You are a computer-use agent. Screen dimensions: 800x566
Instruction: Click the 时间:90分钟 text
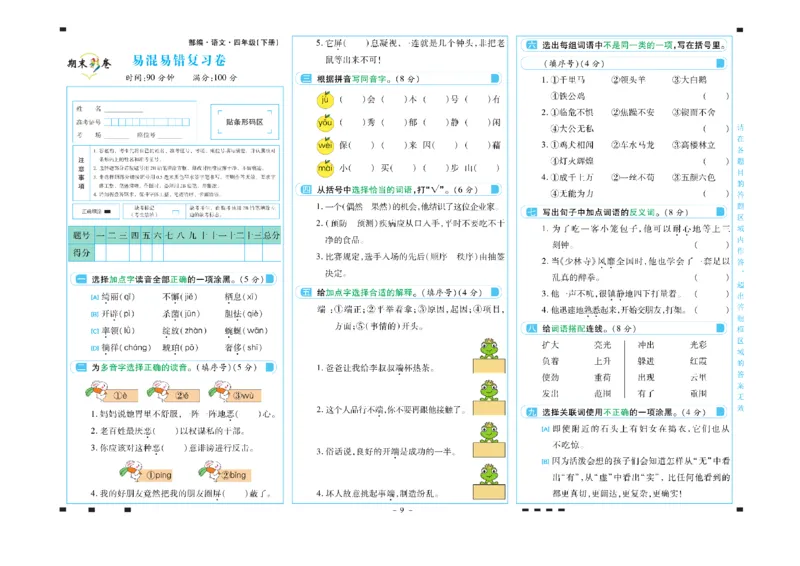(150, 78)
